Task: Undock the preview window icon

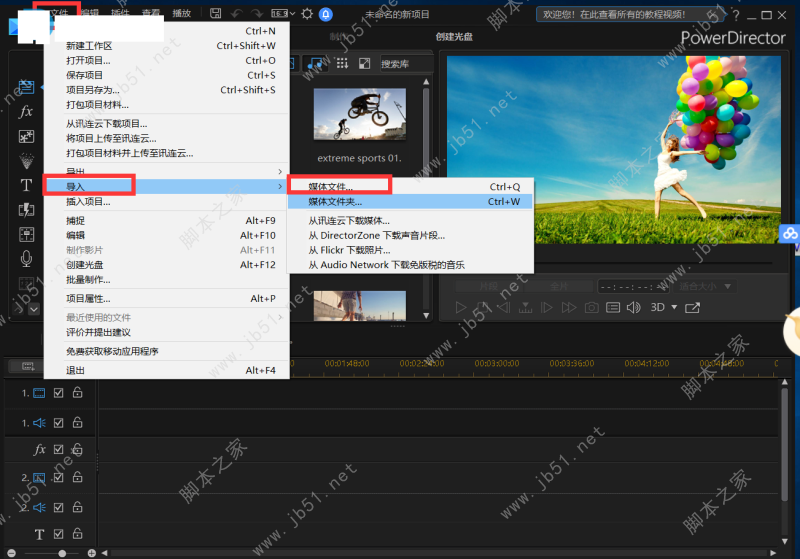Action: click(x=692, y=308)
